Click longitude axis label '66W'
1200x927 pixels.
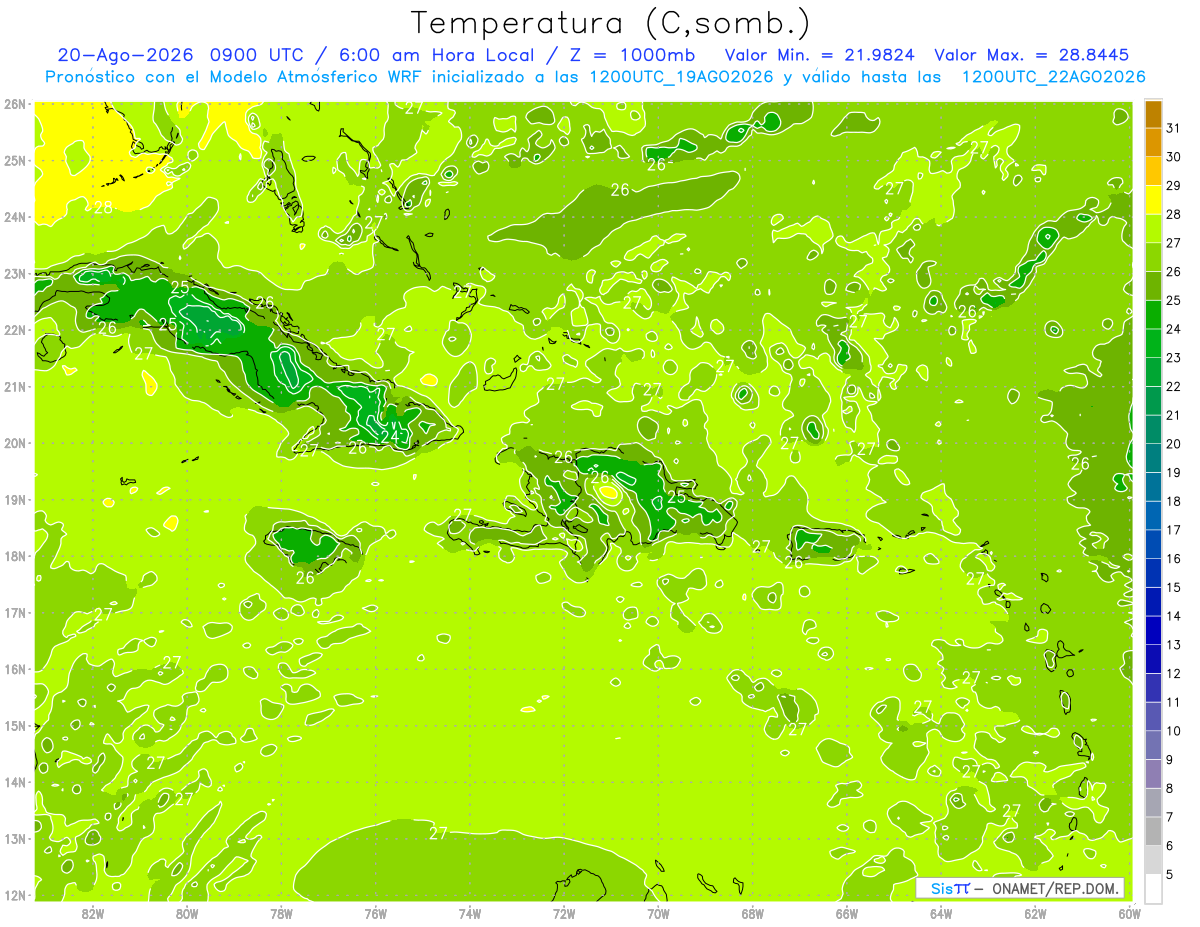(847, 912)
